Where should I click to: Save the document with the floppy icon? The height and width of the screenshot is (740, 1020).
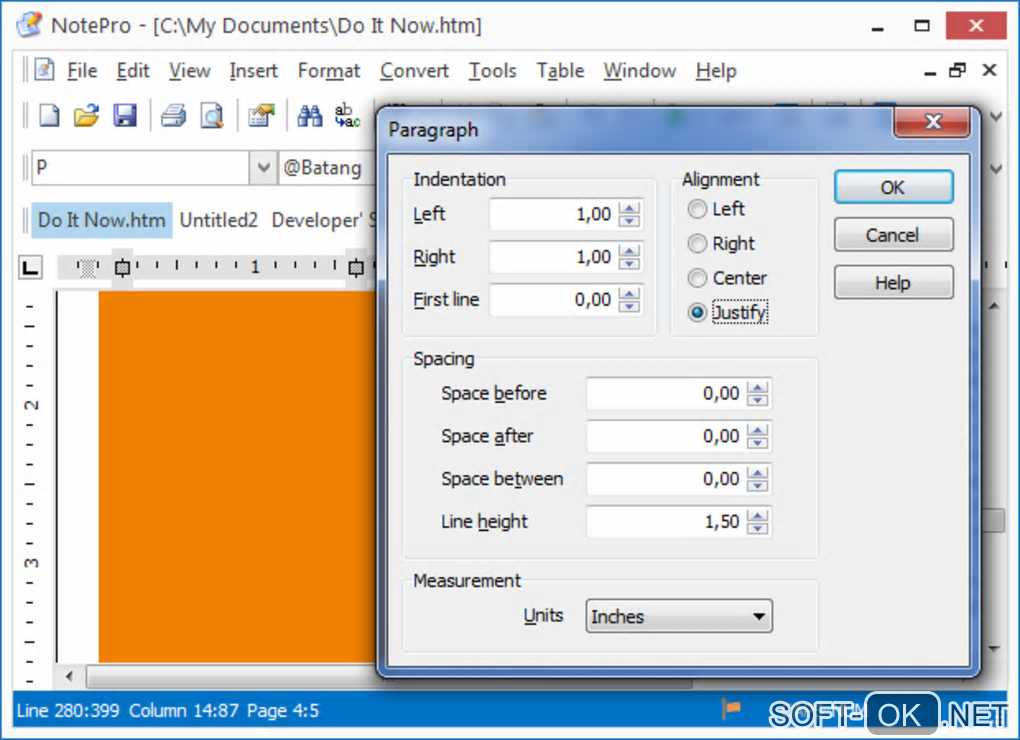pyautogui.click(x=125, y=116)
